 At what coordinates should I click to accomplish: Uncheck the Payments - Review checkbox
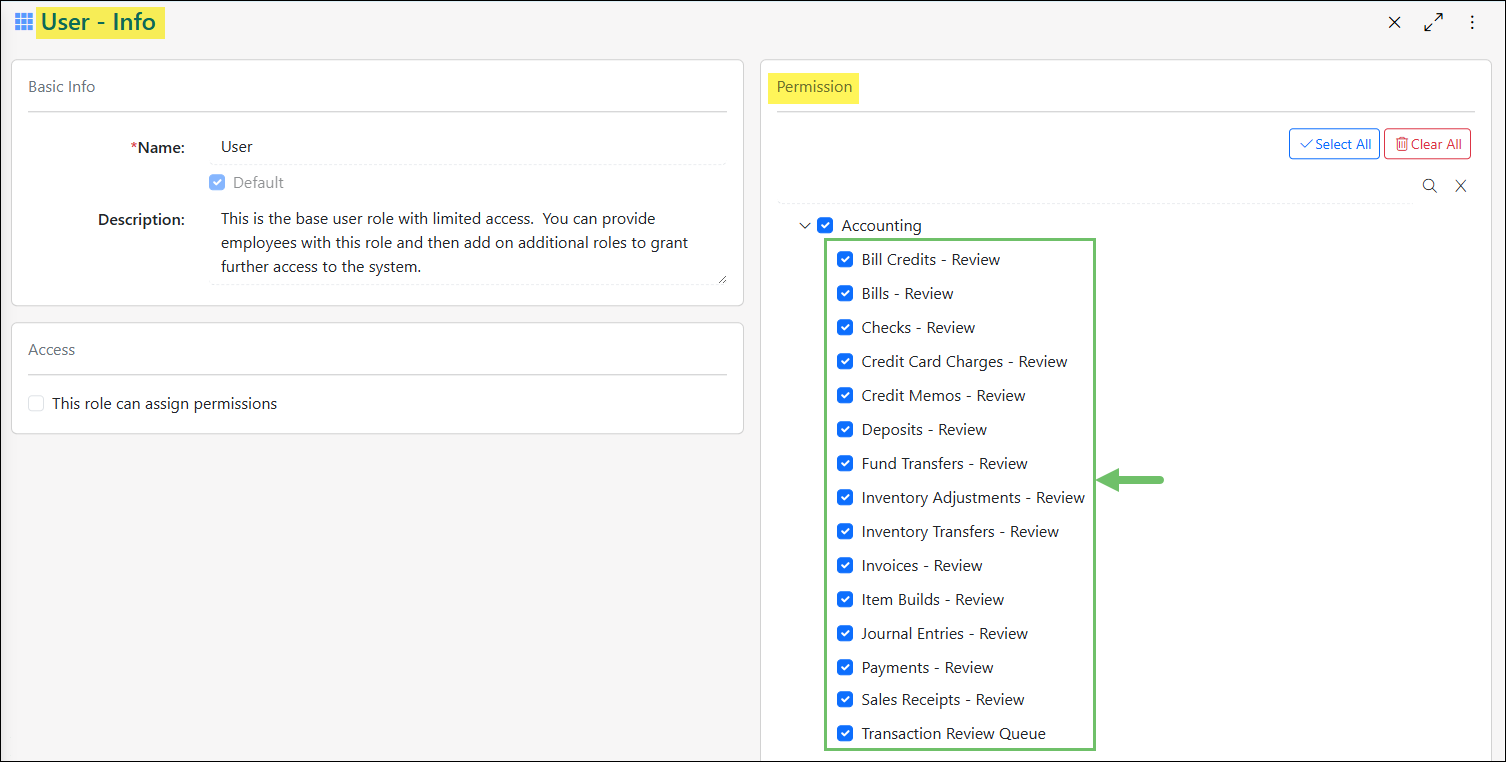coord(845,668)
